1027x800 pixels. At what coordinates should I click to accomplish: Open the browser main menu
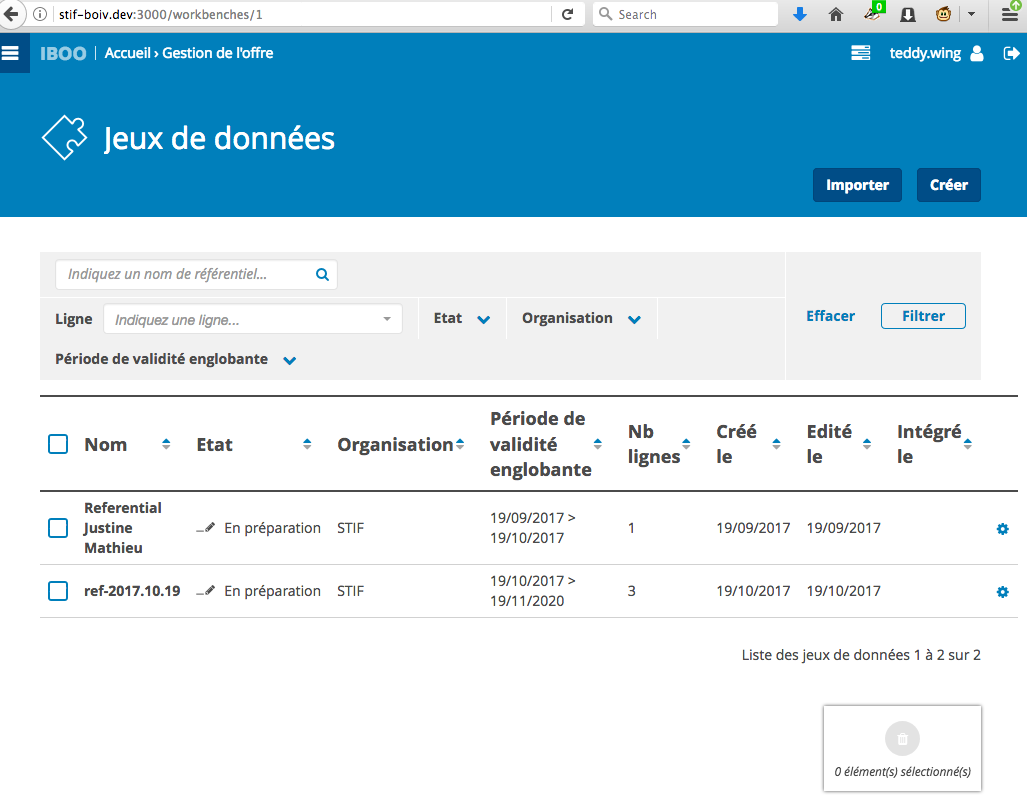[x=1010, y=14]
